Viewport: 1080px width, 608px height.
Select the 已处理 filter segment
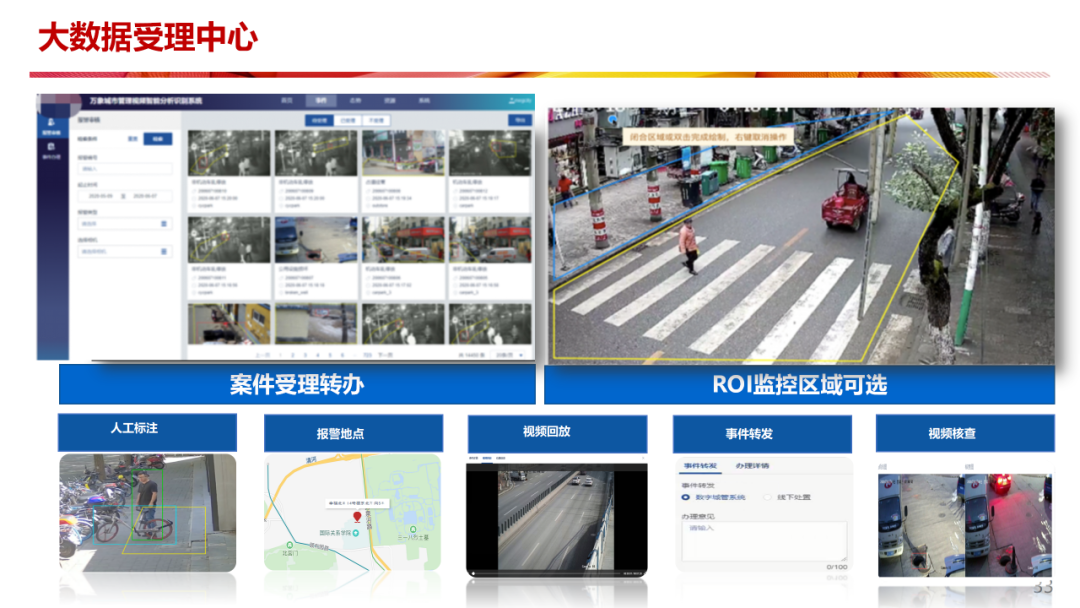pyautogui.click(x=348, y=120)
